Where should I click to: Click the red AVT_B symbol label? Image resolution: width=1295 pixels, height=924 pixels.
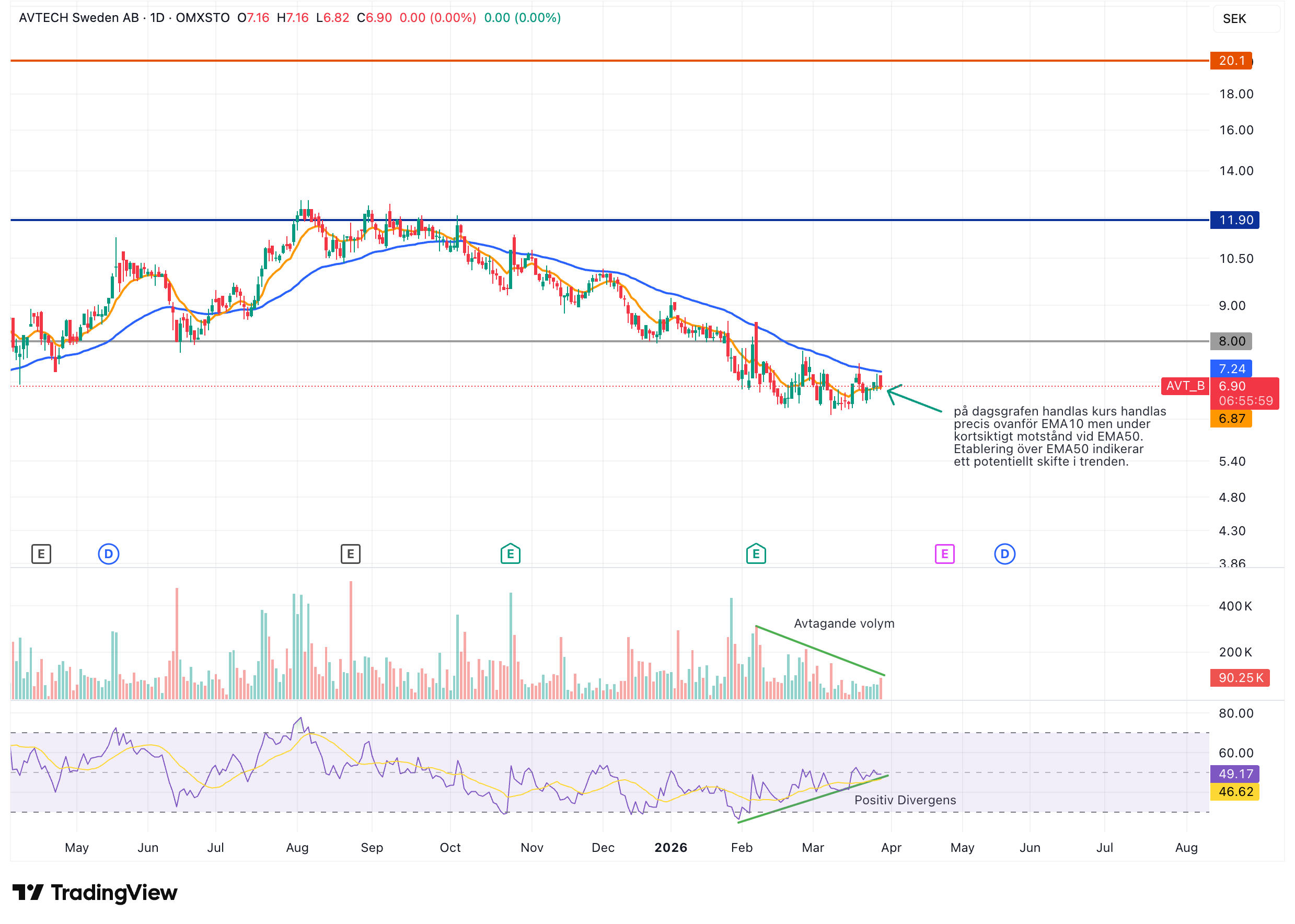1185,386
